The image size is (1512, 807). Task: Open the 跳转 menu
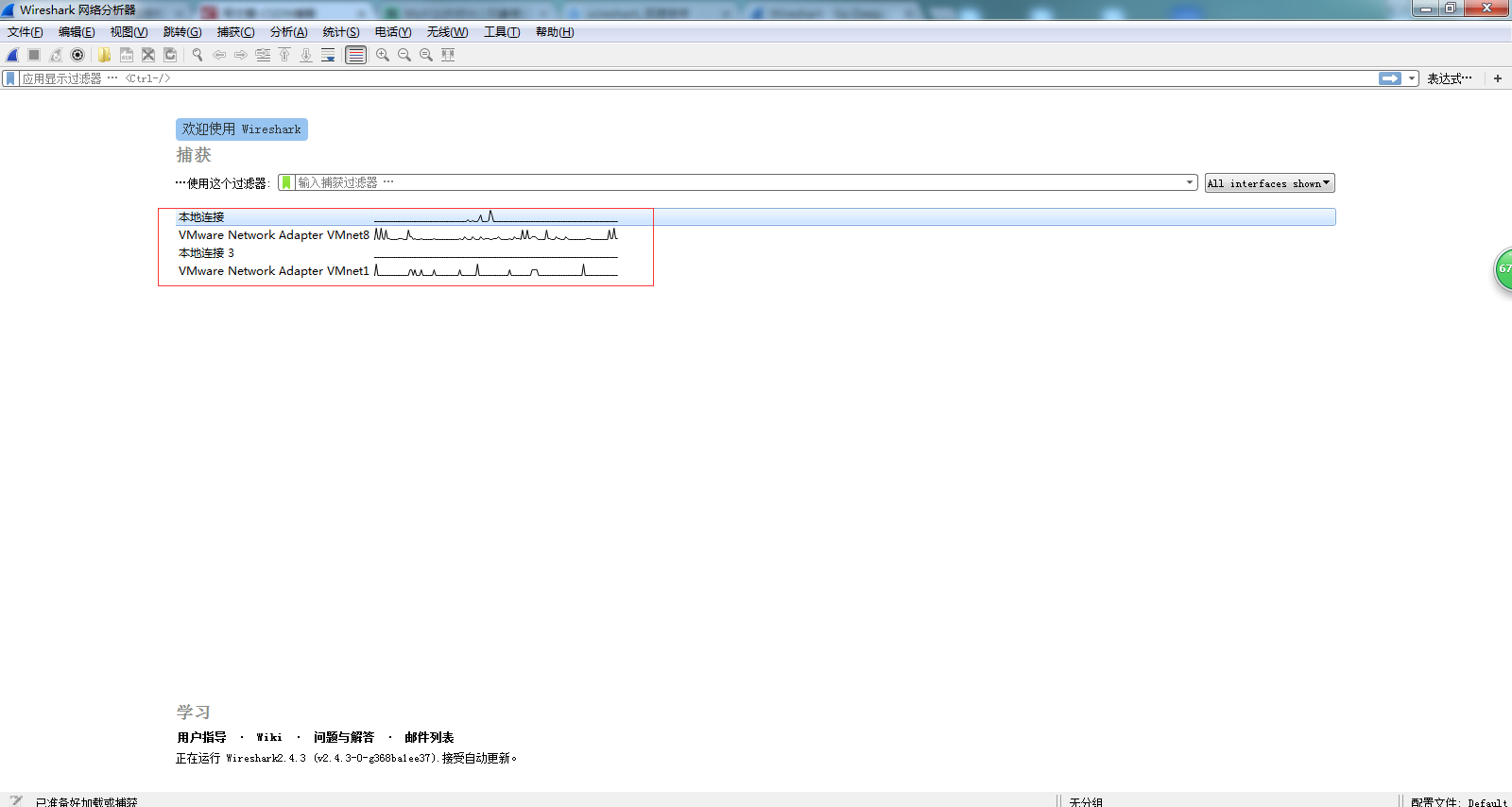182,32
